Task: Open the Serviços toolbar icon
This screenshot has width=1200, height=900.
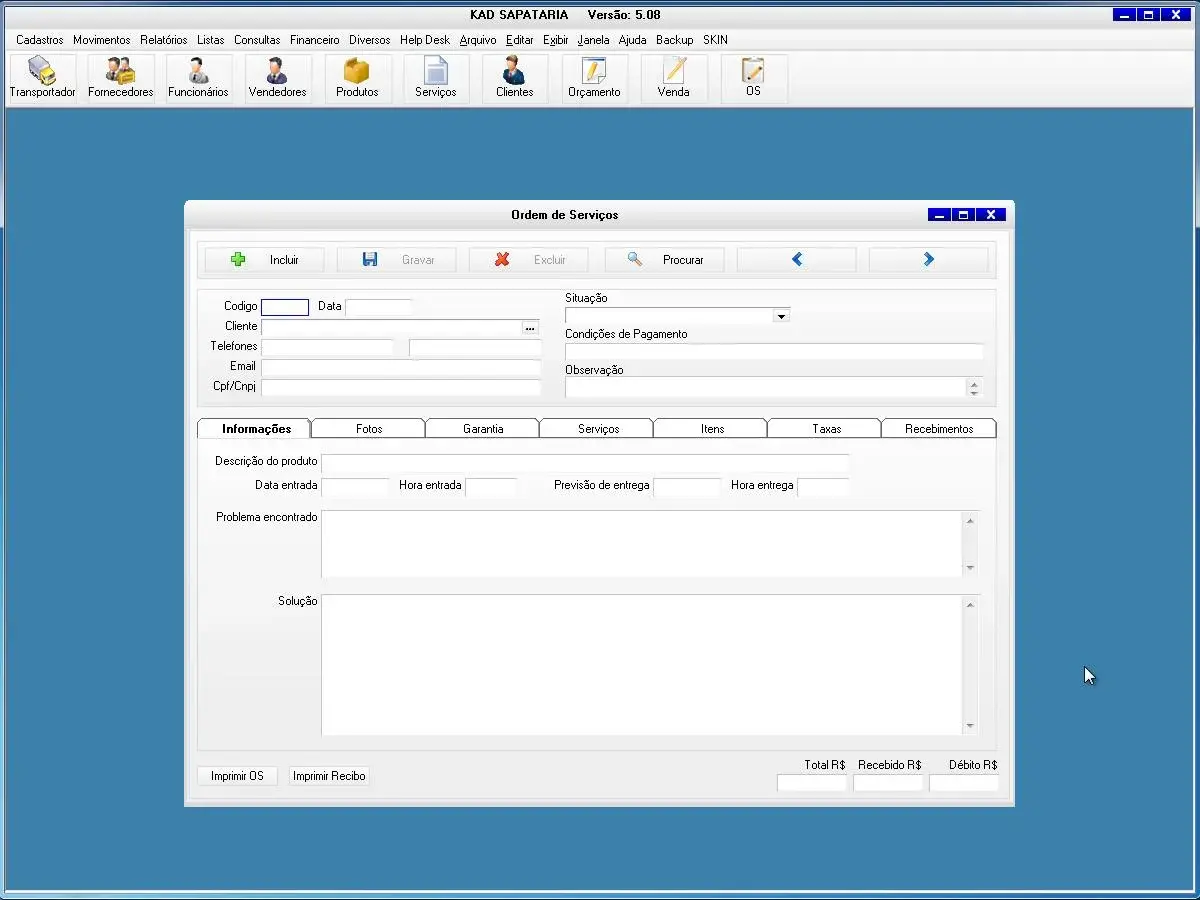Action: [x=436, y=78]
